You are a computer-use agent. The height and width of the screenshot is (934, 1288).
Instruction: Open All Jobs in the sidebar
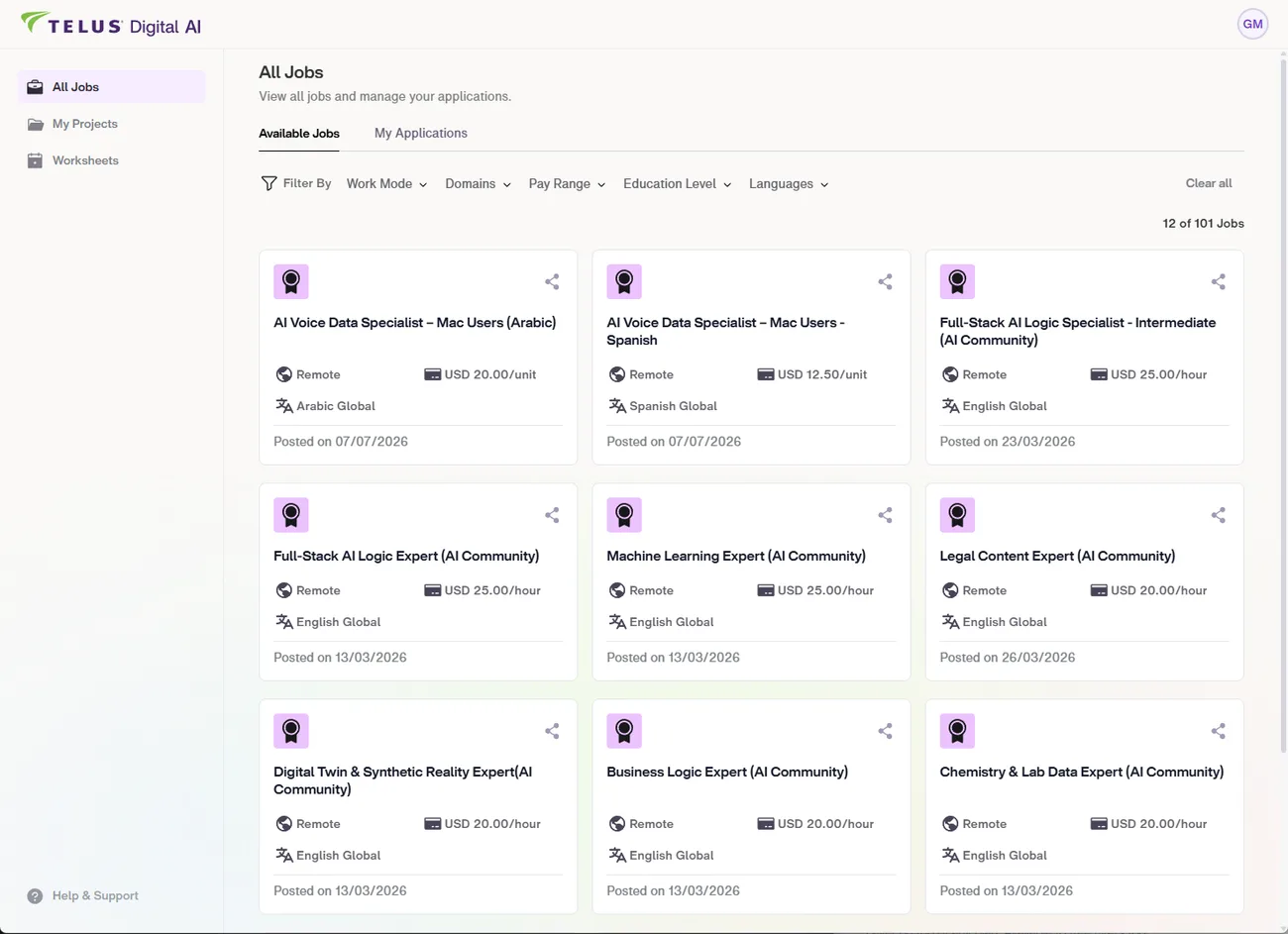coord(112,87)
